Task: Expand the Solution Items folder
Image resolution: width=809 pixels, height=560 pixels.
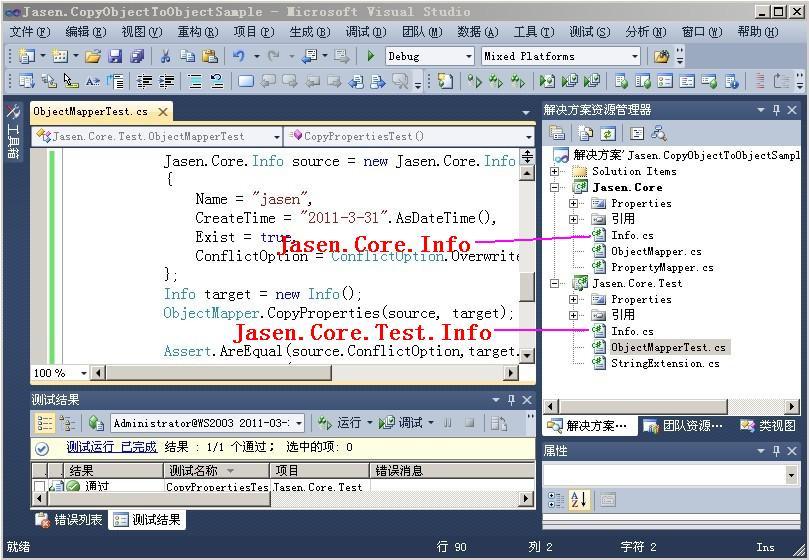Action: click(555, 171)
